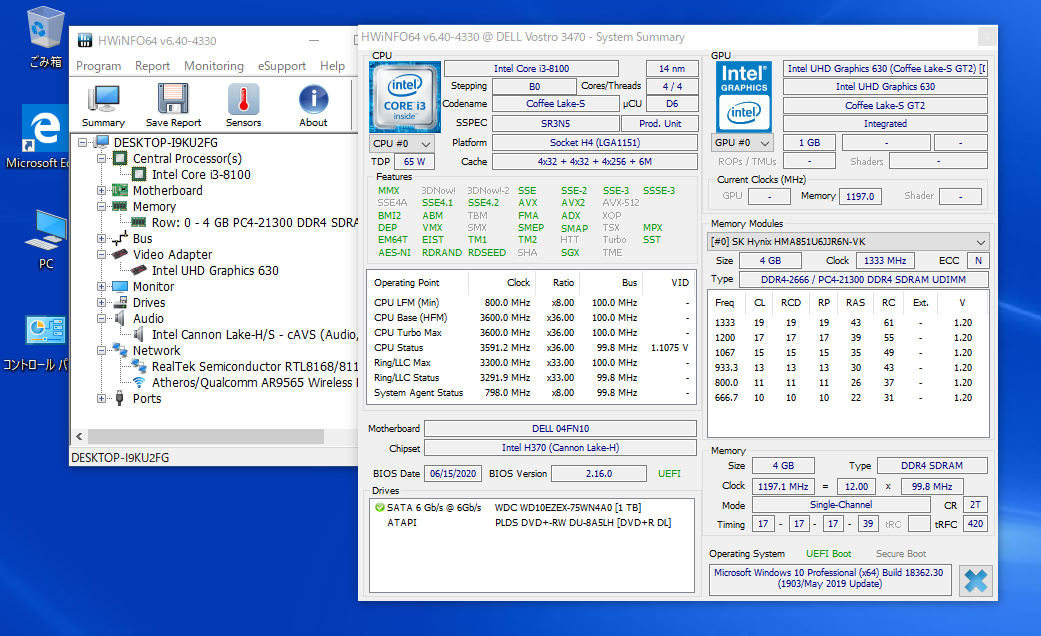The image size is (1041, 636).
Task: Click the blue X close icon in summary
Action: click(x=975, y=581)
